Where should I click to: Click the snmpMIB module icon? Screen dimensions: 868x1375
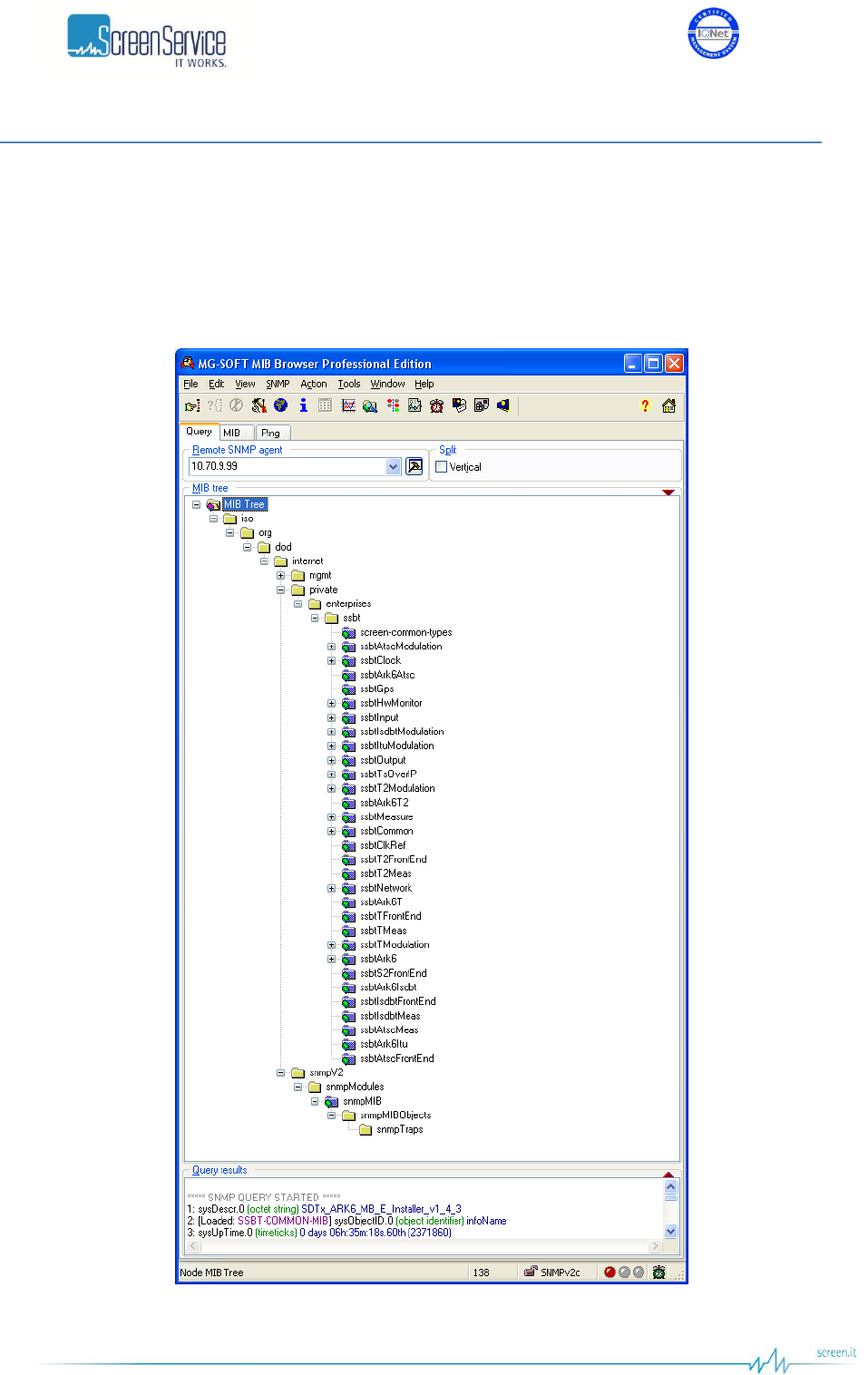332,1101
